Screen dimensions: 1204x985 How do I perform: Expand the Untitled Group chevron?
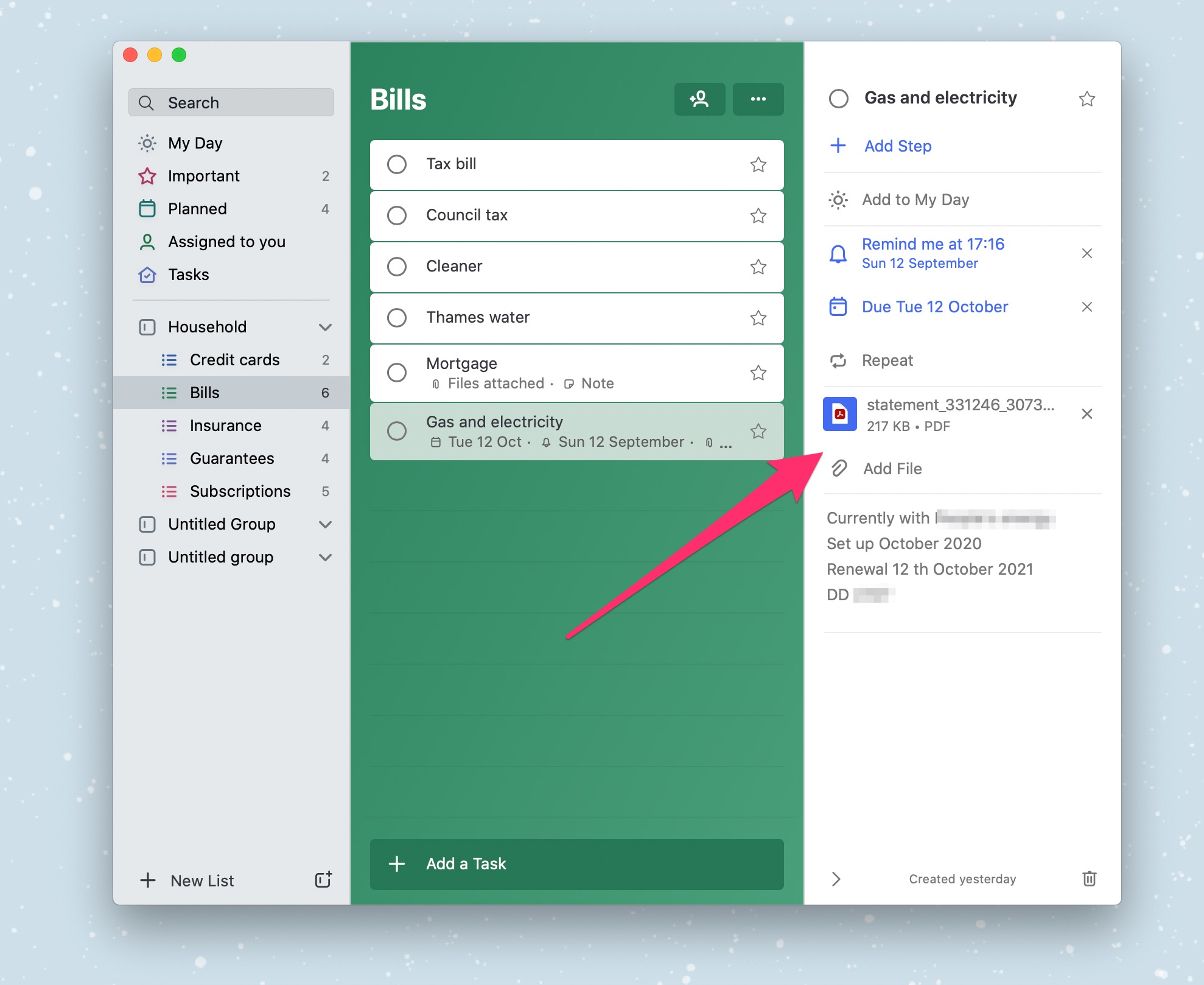[325, 525]
